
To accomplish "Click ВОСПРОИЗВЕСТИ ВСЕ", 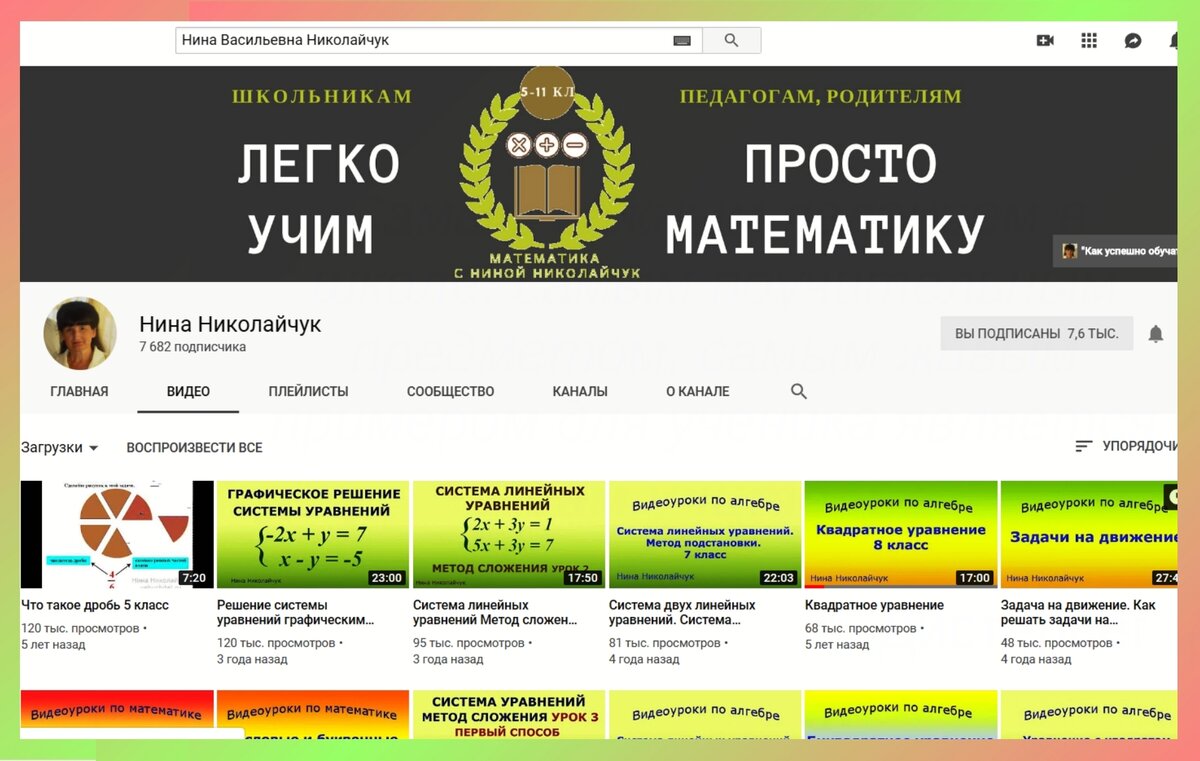I will [x=194, y=447].
